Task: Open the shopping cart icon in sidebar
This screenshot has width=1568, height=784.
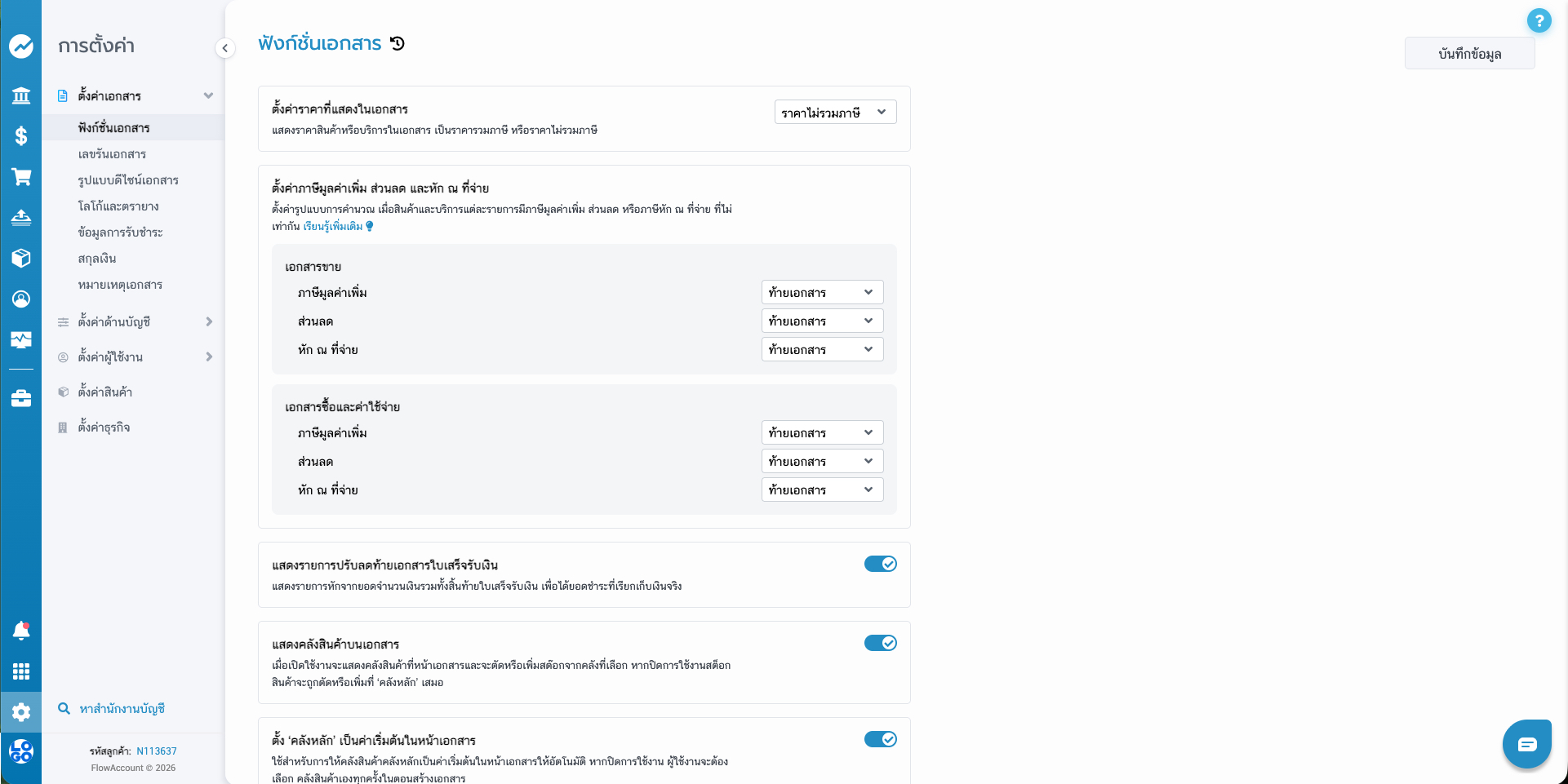Action: click(21, 177)
